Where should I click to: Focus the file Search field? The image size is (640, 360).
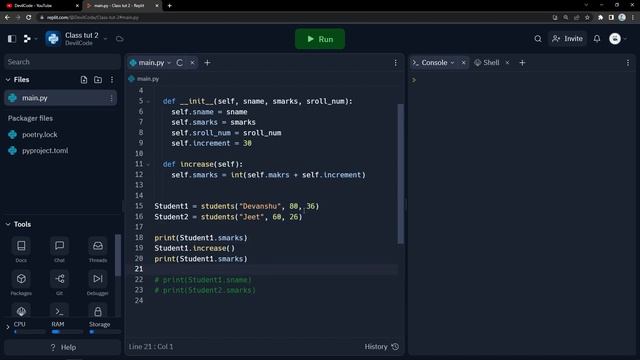(62, 62)
